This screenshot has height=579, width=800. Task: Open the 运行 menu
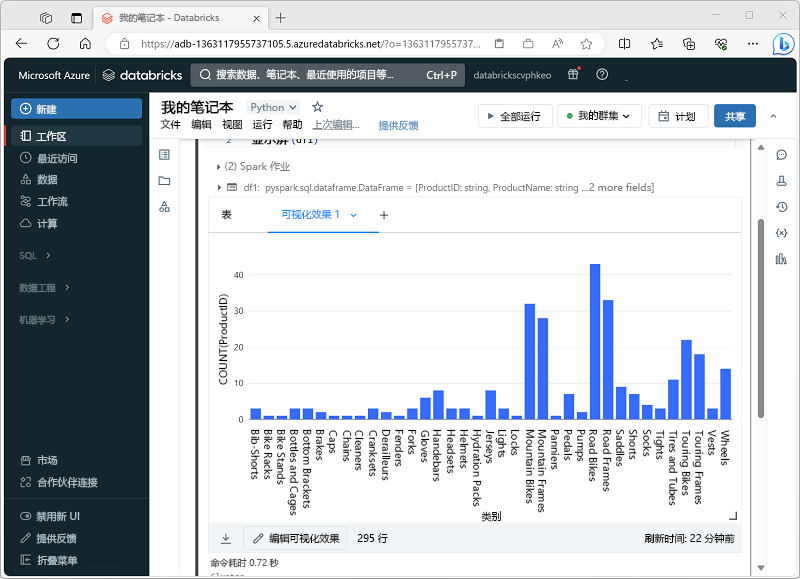(x=262, y=124)
